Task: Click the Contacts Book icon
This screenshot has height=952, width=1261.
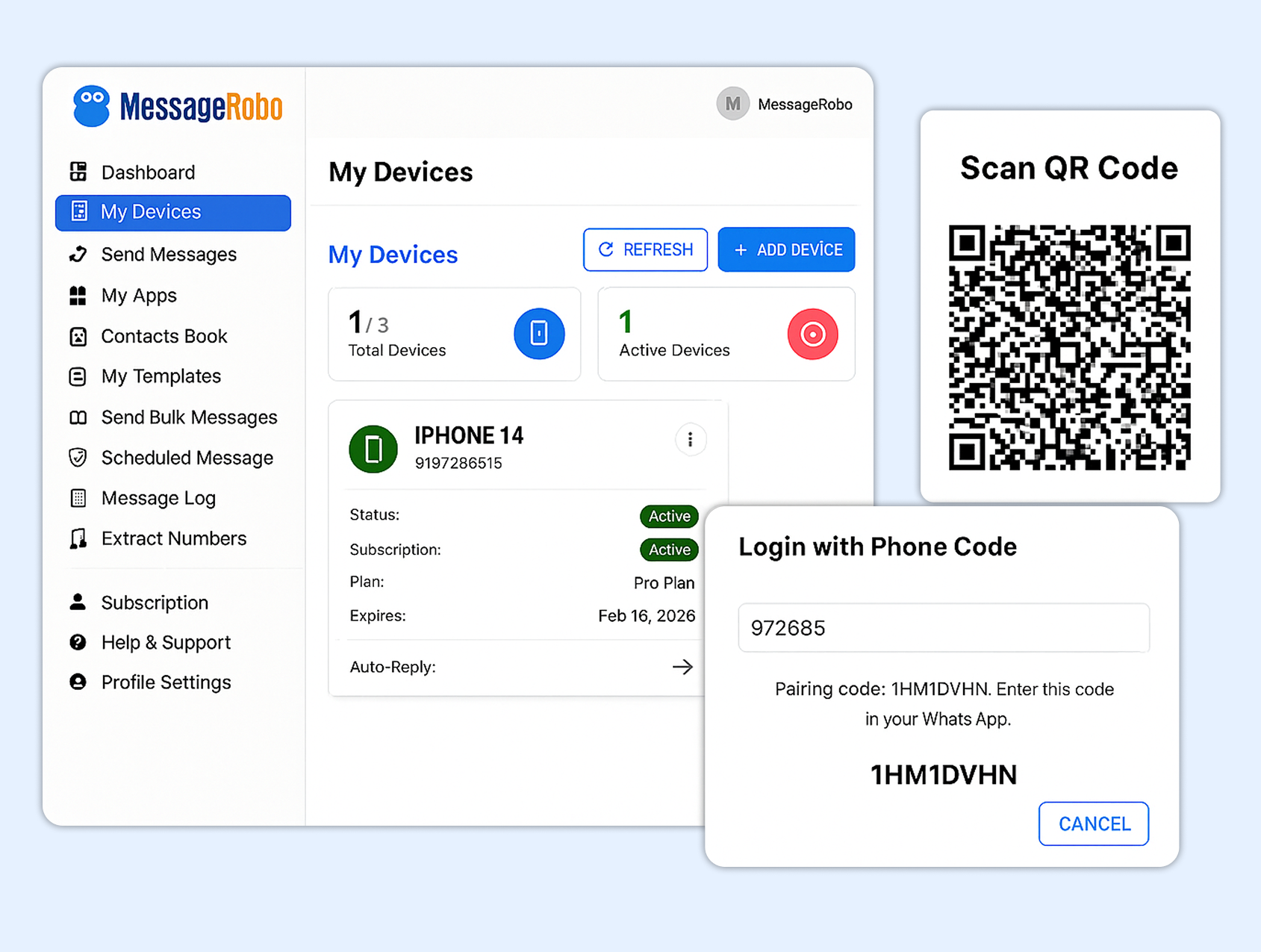Action: (78, 337)
